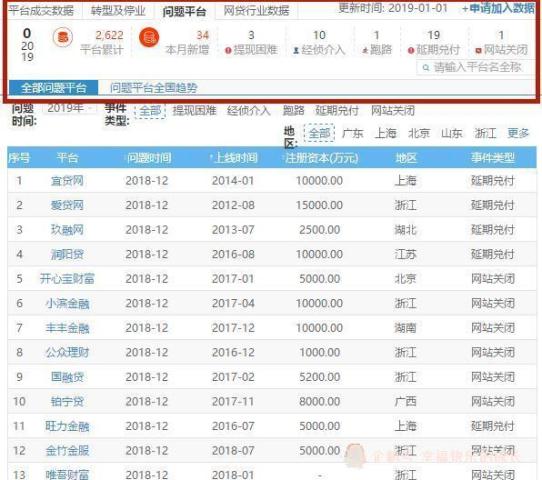Filter region by 北京

click(x=419, y=133)
